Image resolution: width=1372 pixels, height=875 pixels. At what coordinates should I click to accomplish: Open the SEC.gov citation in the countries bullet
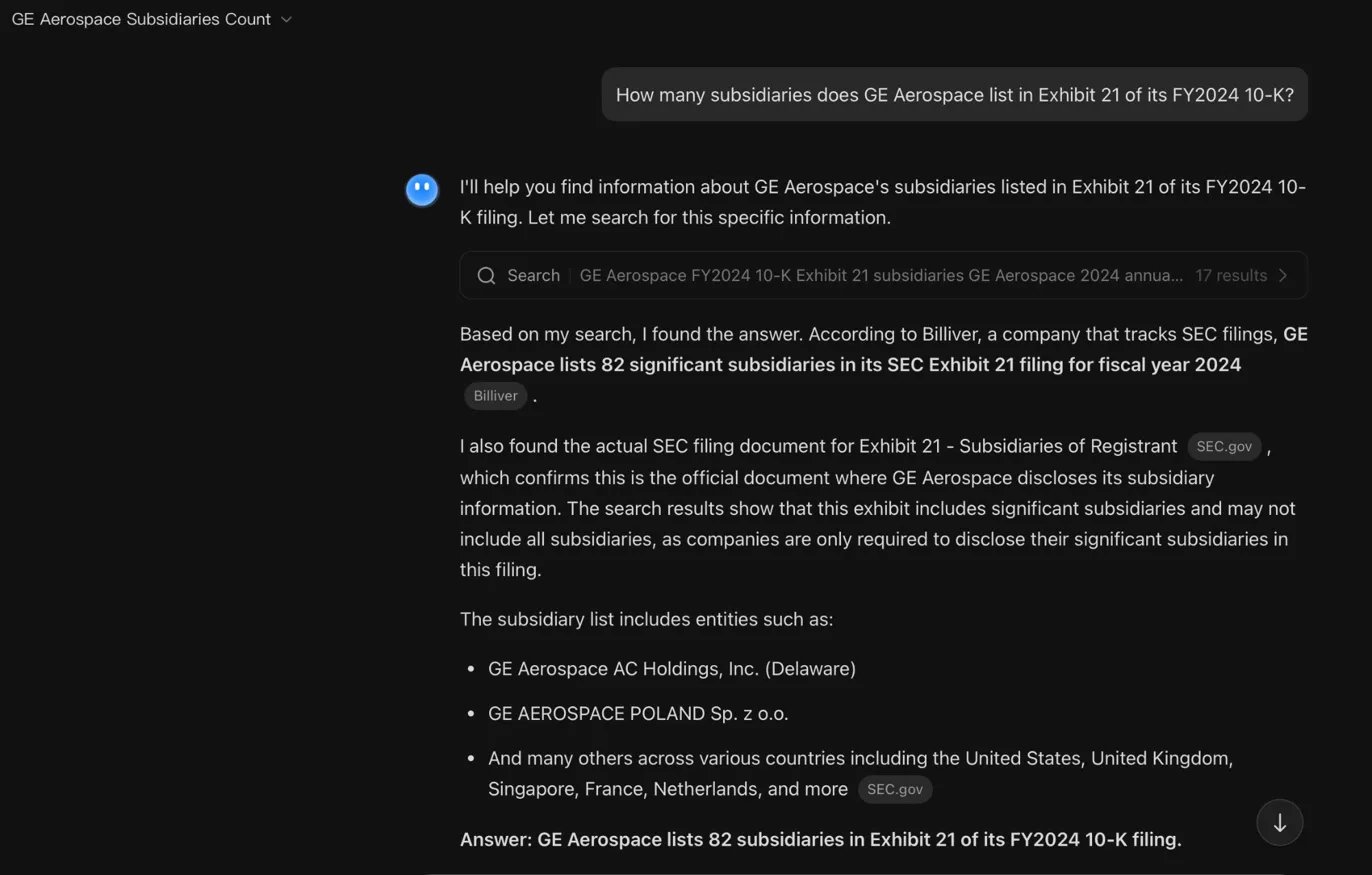coord(895,789)
